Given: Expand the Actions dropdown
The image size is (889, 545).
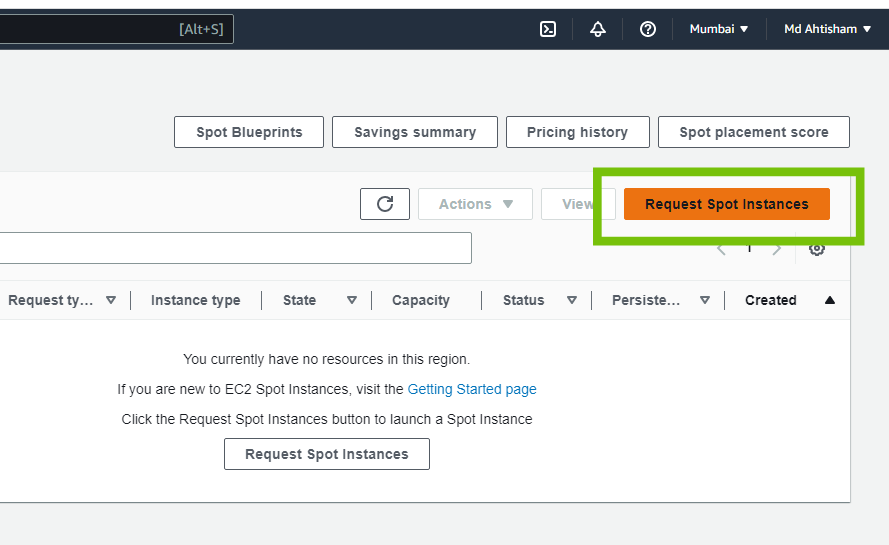Looking at the screenshot, I should (475, 204).
